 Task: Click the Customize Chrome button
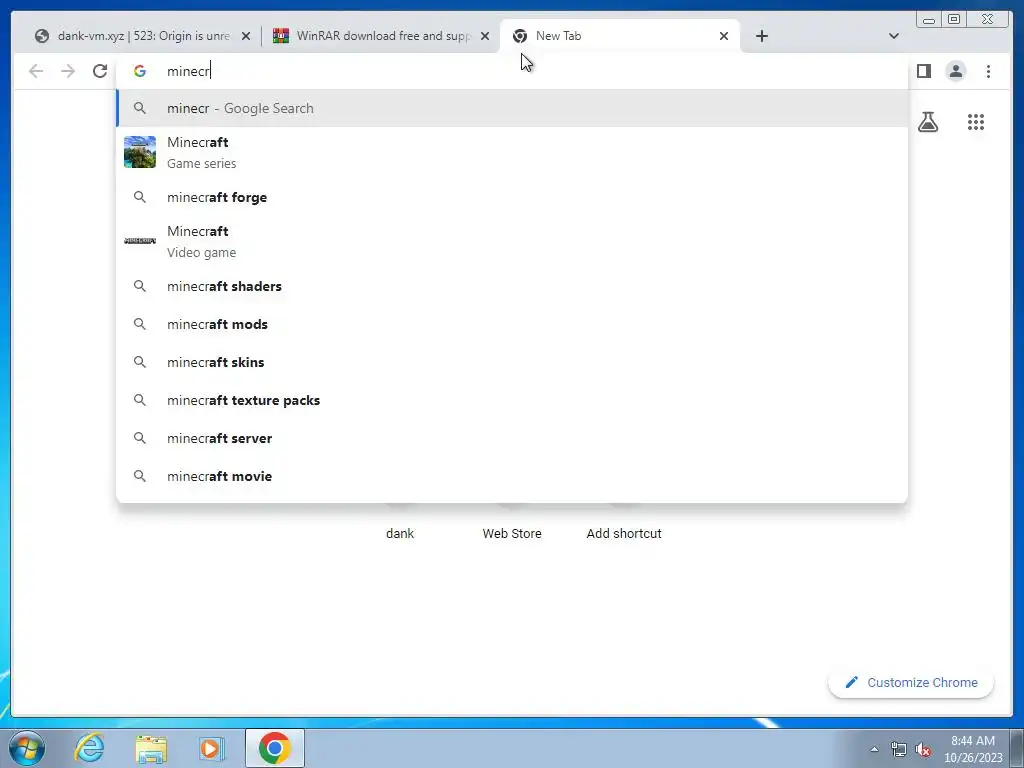[x=911, y=682]
